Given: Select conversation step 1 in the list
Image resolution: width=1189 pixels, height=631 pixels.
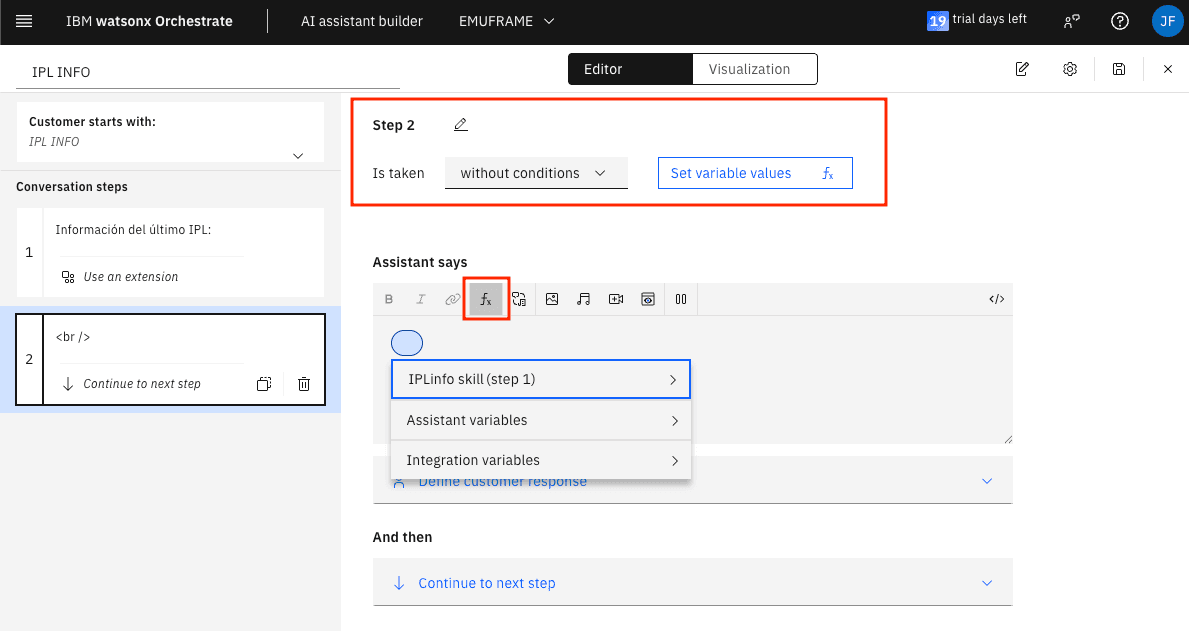Looking at the screenshot, I should coord(170,252).
